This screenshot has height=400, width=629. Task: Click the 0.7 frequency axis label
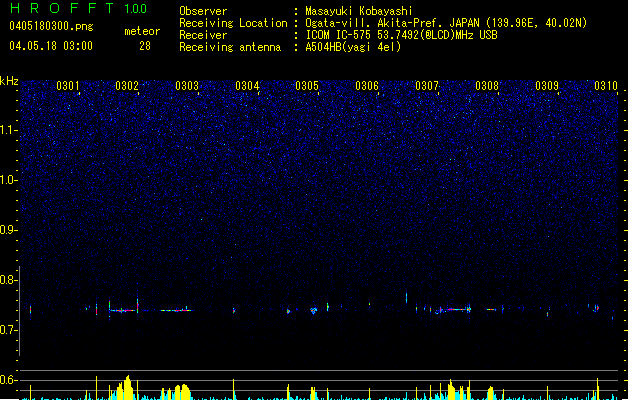click(x=9, y=330)
